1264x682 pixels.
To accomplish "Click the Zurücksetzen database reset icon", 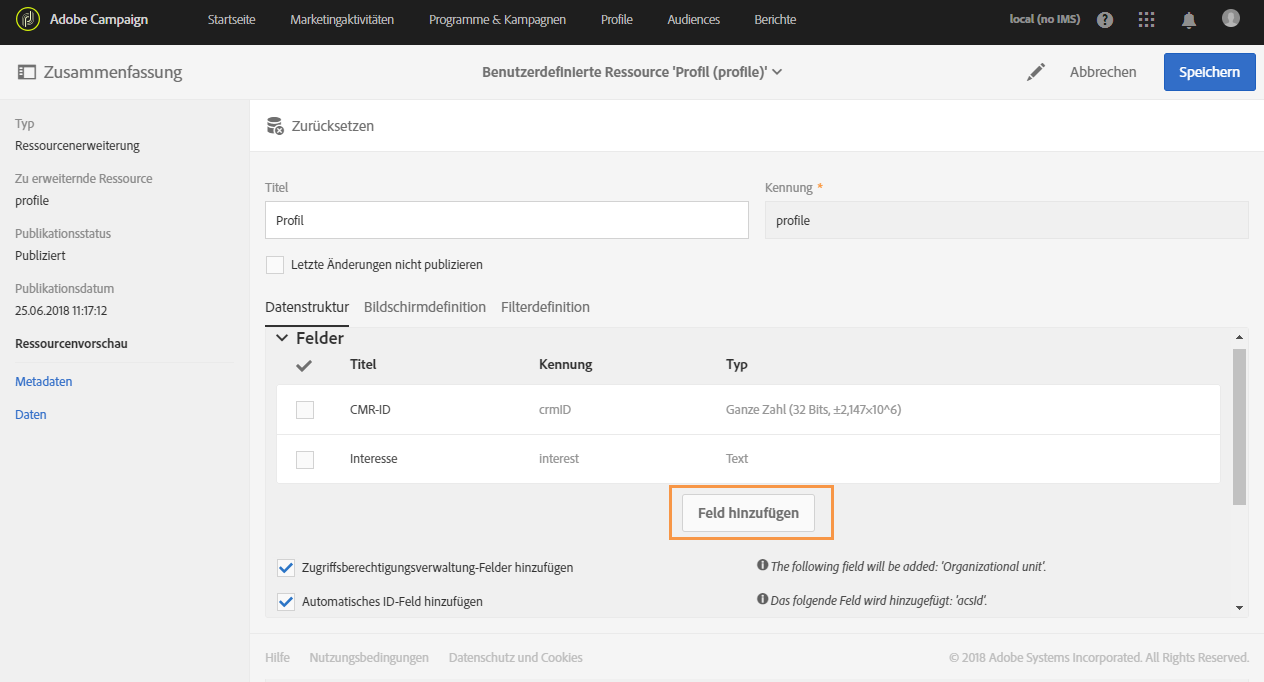I will click(275, 126).
